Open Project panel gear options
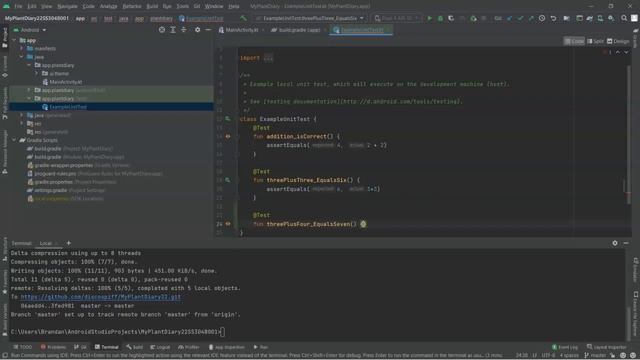The height and width of the screenshot is (360, 640). 198,30
